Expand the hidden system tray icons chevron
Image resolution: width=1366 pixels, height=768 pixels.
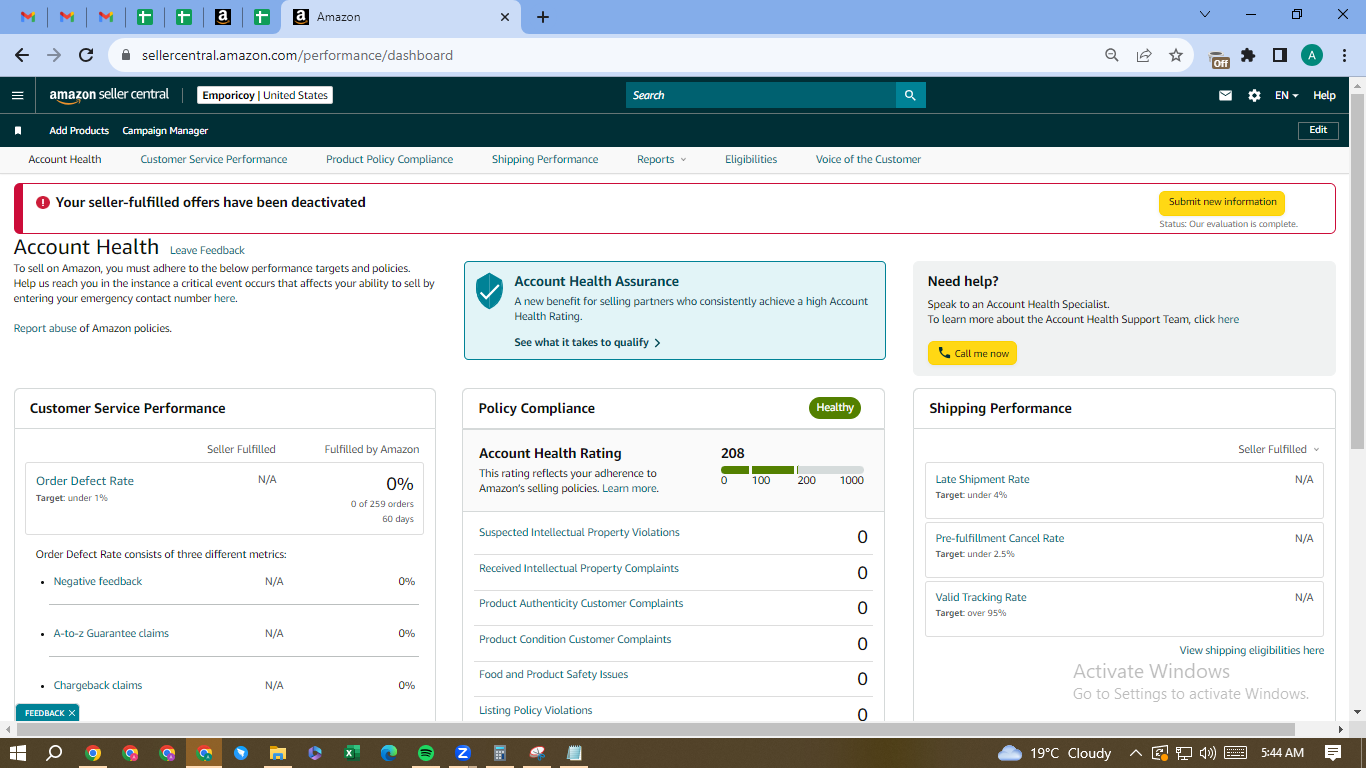1135,753
